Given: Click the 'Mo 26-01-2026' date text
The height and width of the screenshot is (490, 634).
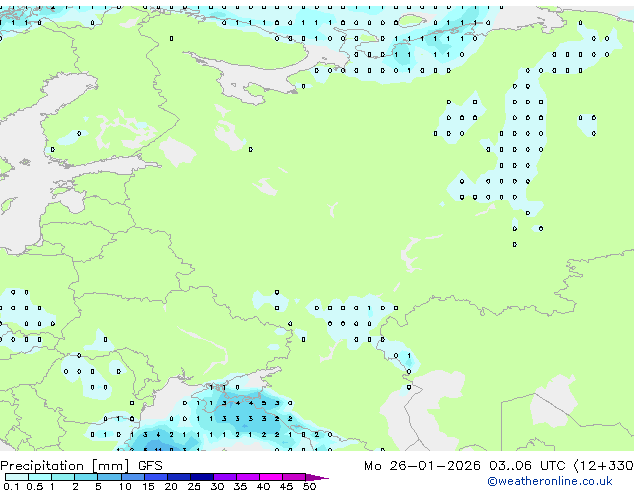Looking at the screenshot, I should coord(422,466).
